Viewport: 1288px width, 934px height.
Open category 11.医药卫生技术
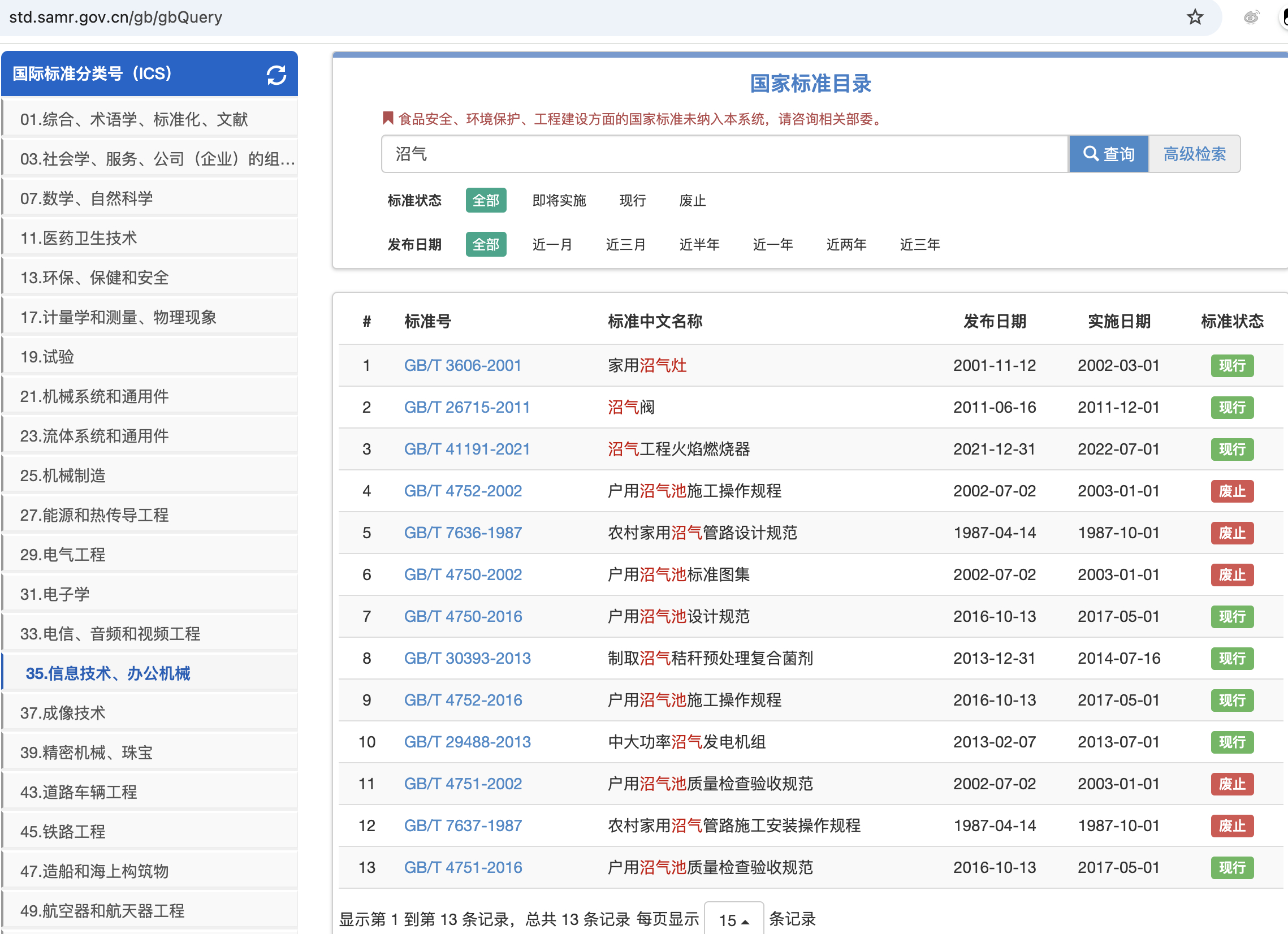(x=150, y=238)
